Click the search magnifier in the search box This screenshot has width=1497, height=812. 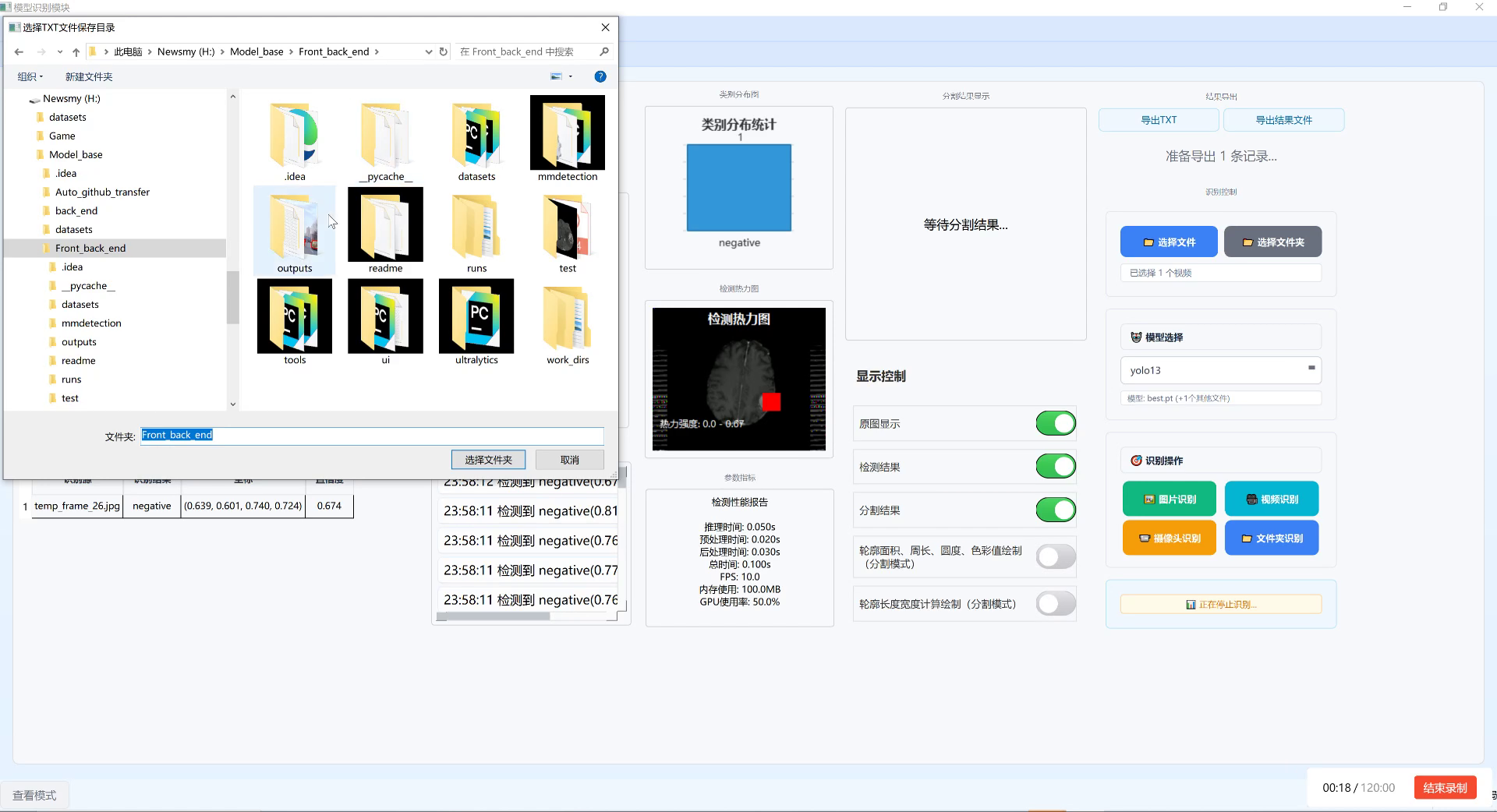pyautogui.click(x=604, y=51)
